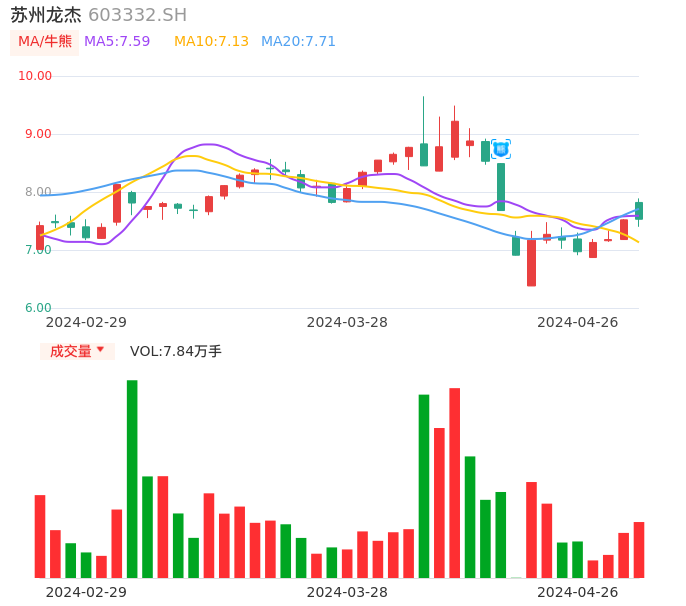Select the leftmost red volume bar
This screenshot has width=686, height=606.
(x=40, y=535)
